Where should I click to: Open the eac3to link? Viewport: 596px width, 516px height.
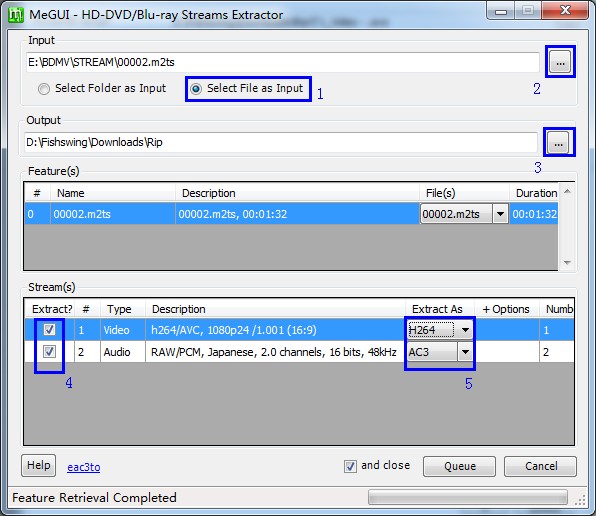(x=84, y=467)
